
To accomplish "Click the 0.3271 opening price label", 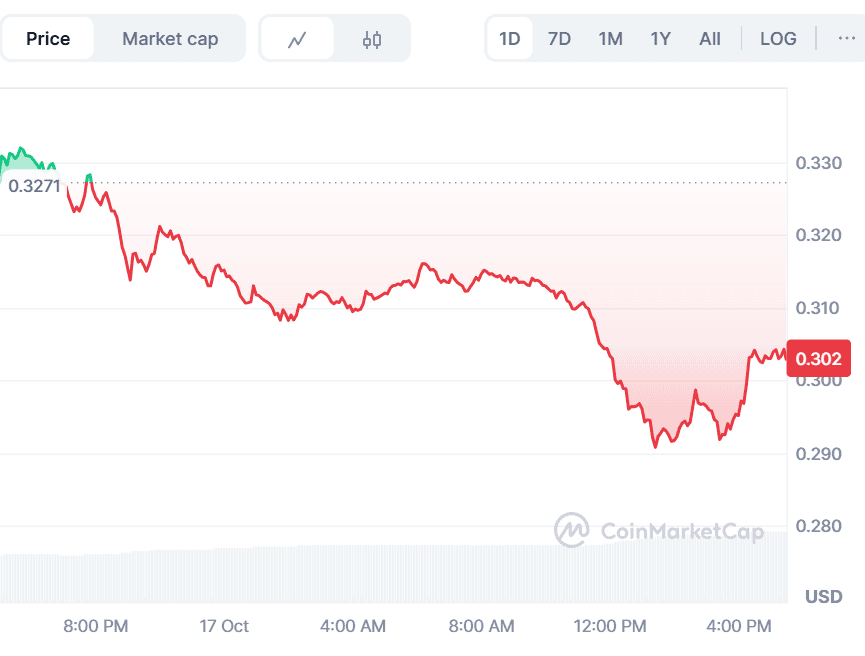I will point(34,185).
